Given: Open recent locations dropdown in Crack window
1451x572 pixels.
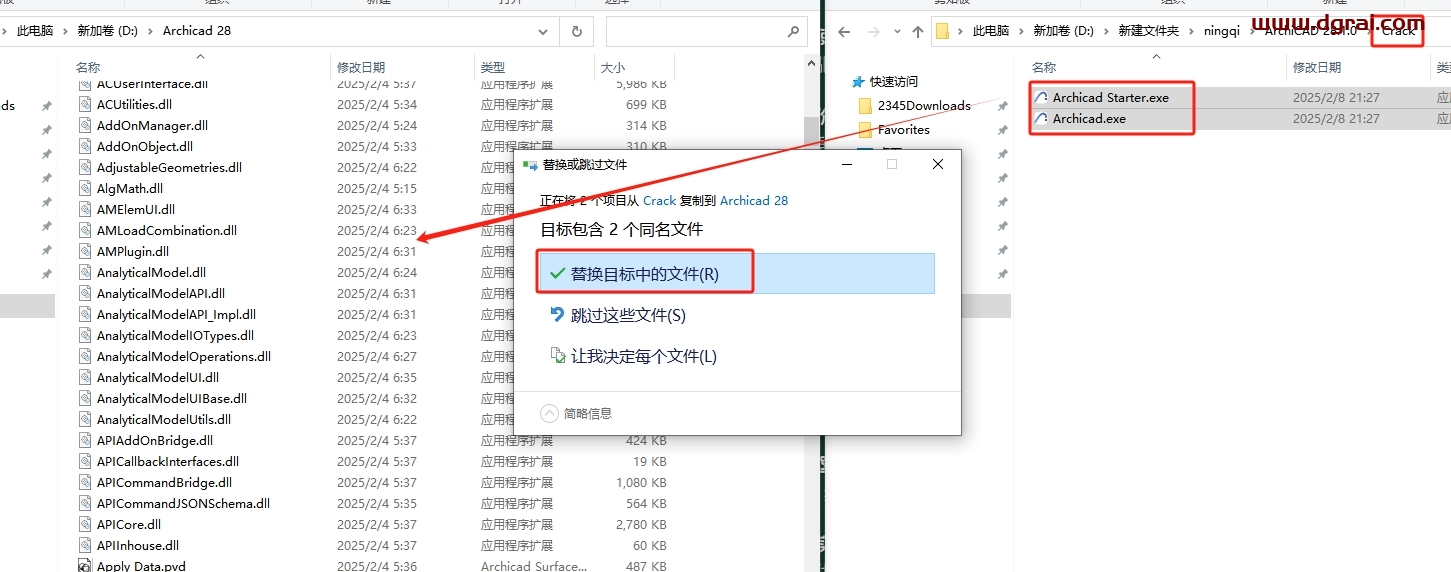Looking at the screenshot, I should tap(895, 32).
